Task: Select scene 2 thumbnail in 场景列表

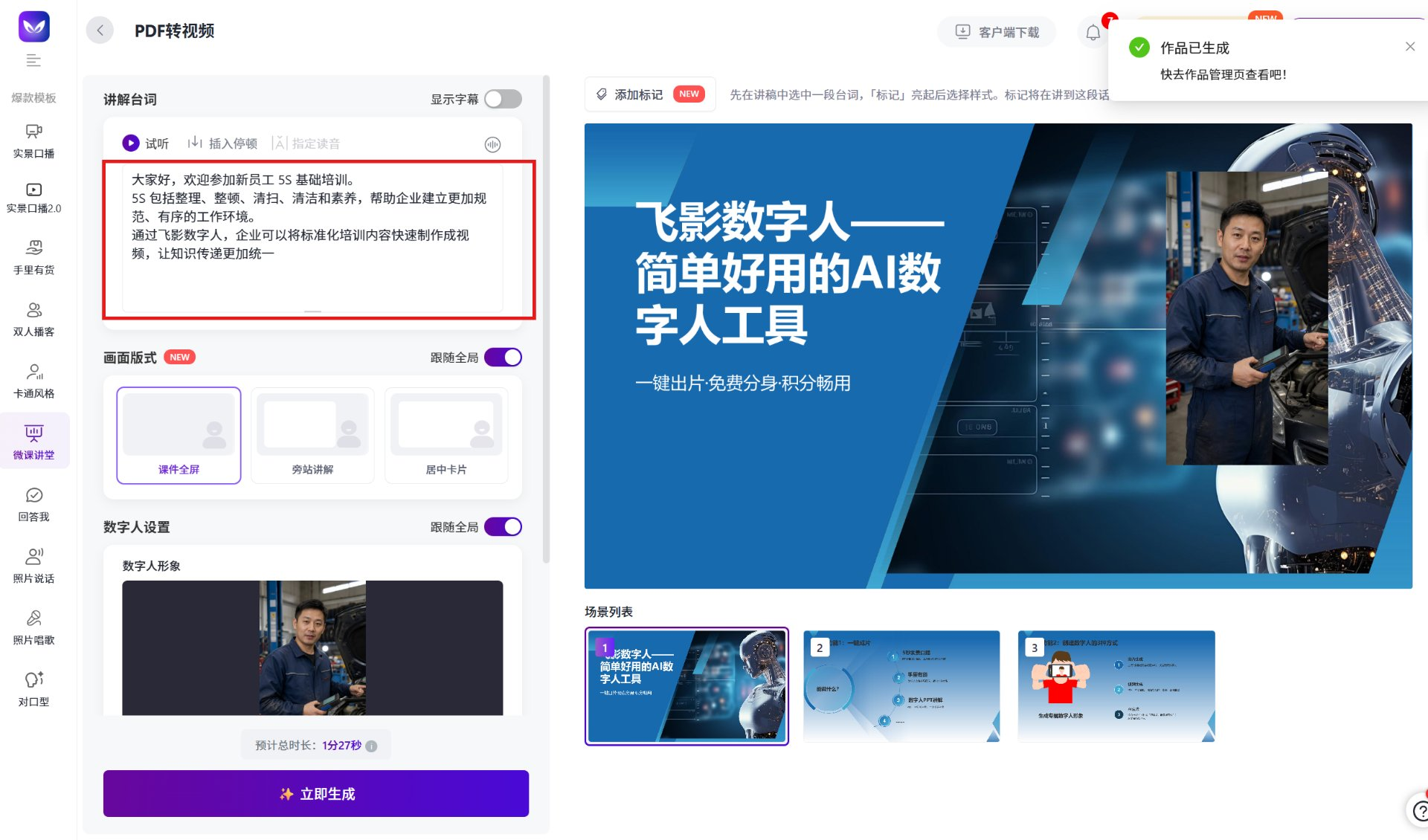Action: pos(901,686)
